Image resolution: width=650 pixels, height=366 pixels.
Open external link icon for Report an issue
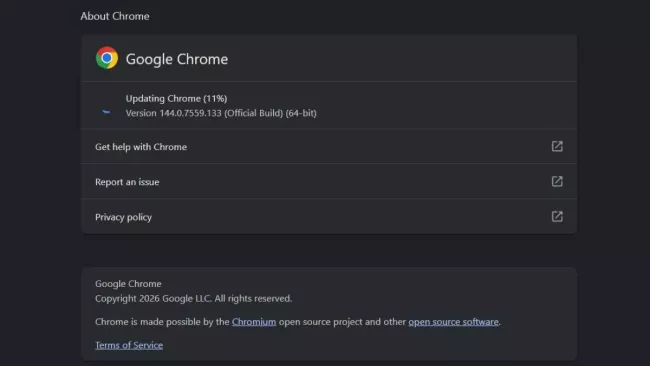(x=557, y=182)
